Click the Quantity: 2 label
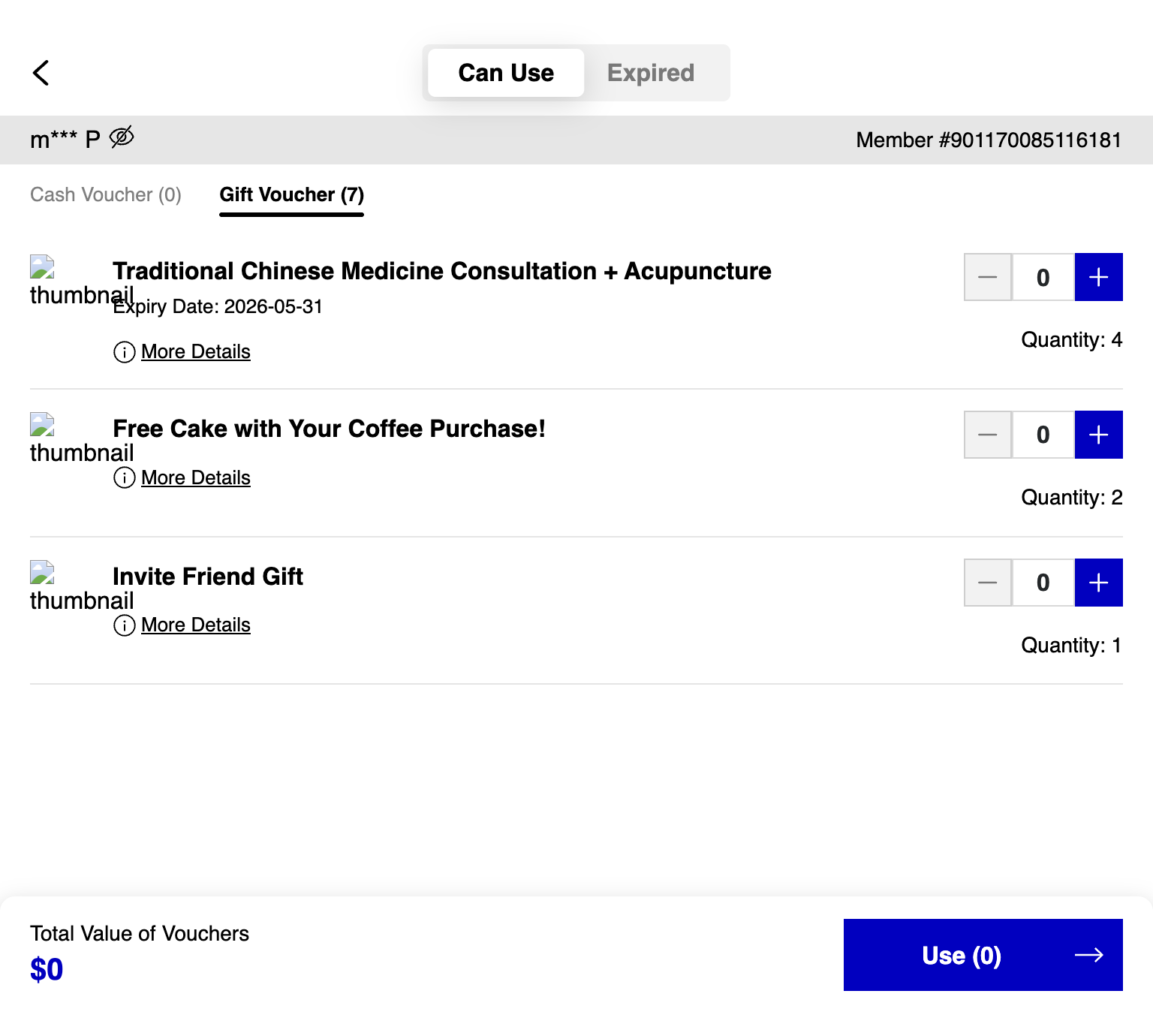1153x1036 pixels. pos(1072,498)
